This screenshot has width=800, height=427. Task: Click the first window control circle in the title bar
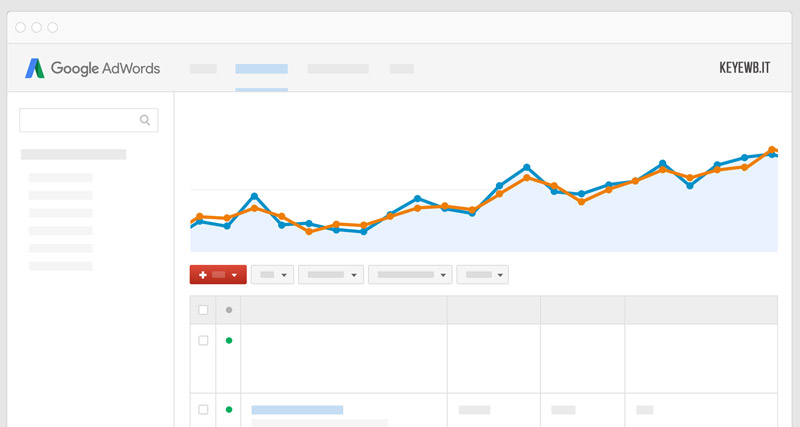click(20, 27)
